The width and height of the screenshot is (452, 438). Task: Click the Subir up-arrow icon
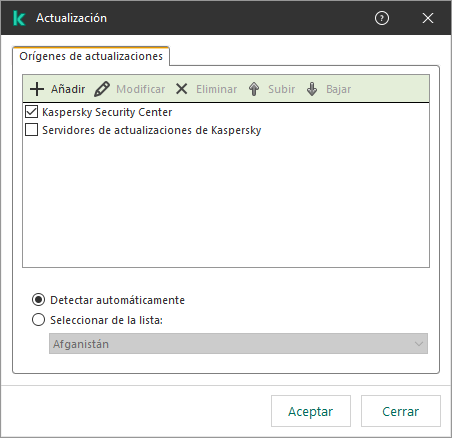coord(254,89)
